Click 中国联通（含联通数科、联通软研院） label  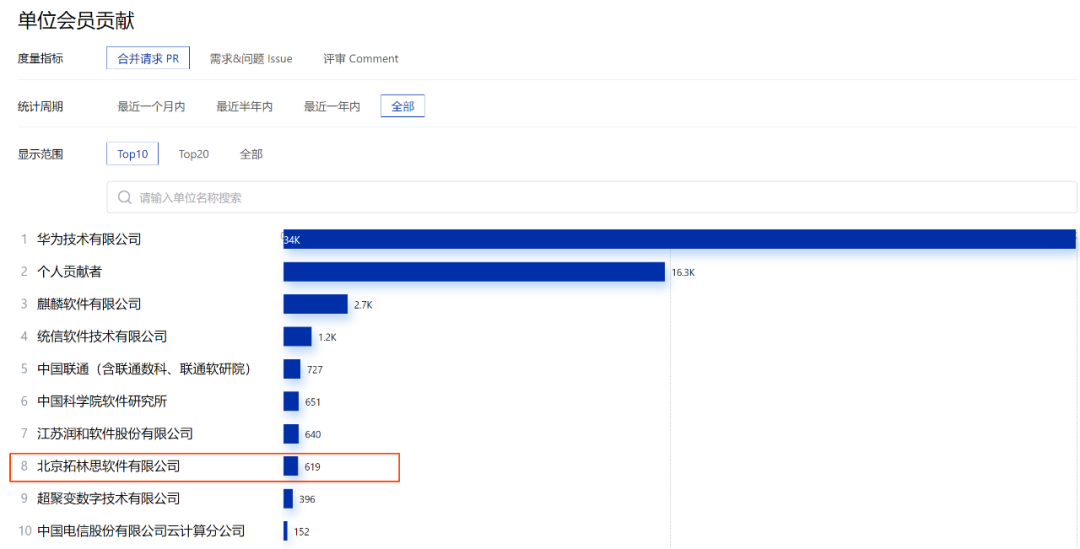click(146, 369)
